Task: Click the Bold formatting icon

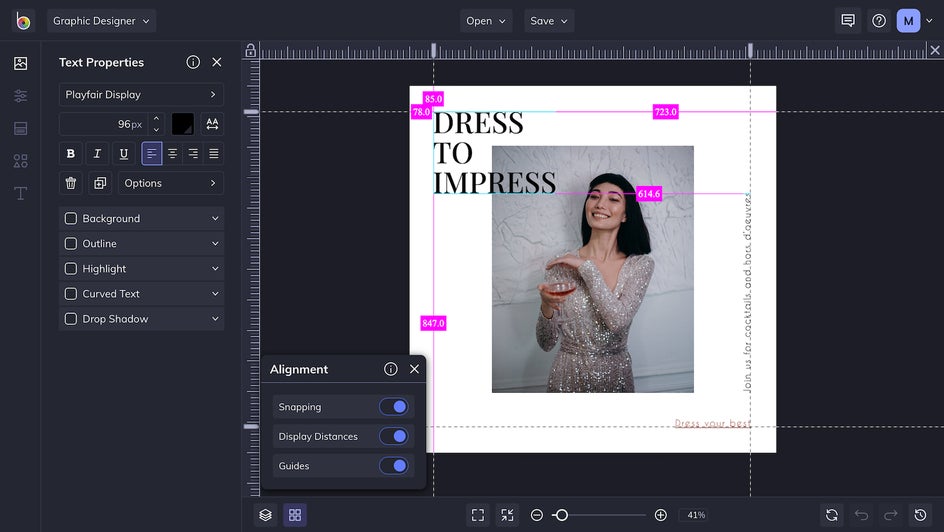Action: click(70, 154)
